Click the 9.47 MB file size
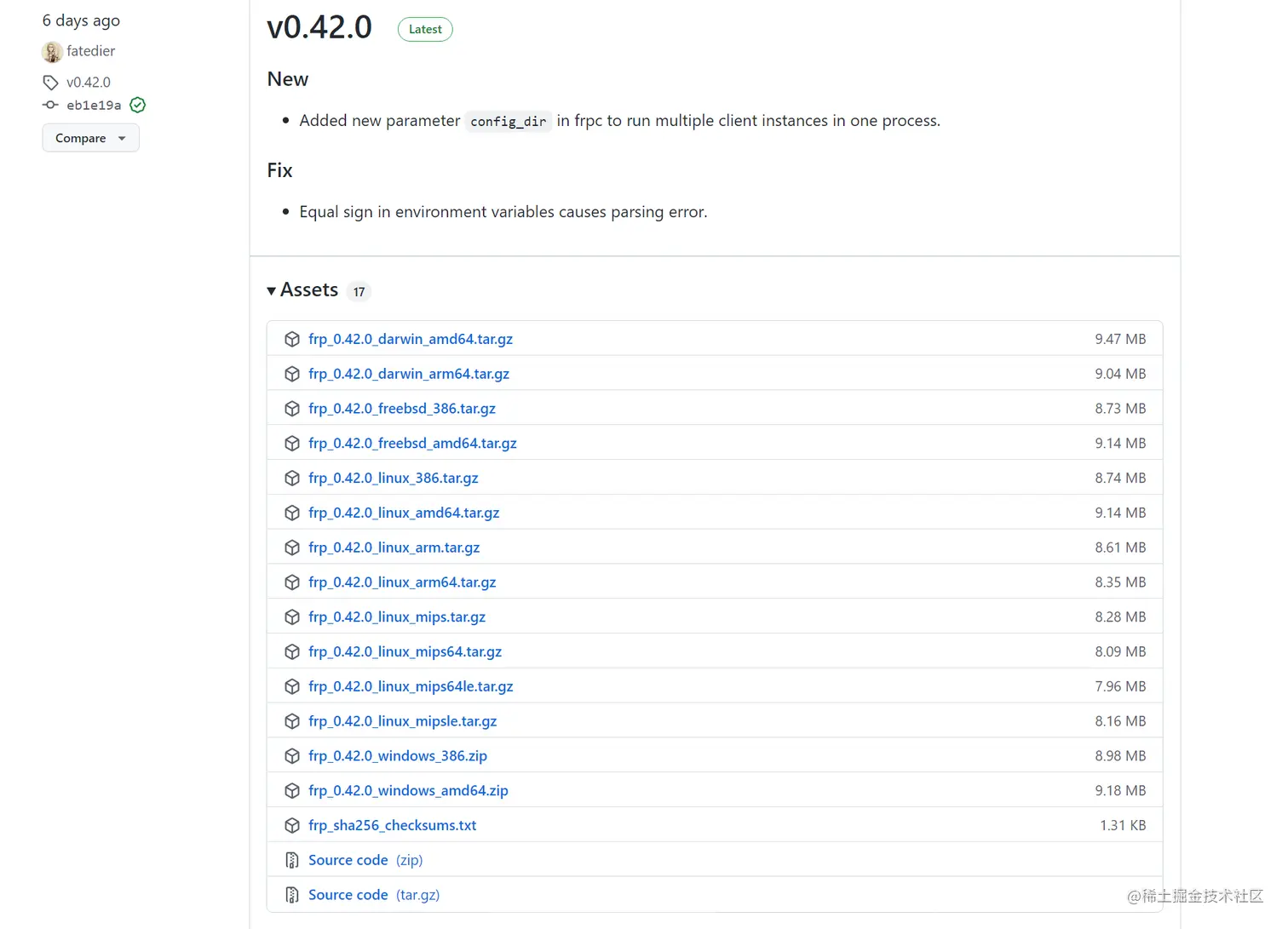Viewport: 1288px width, 929px height. (1120, 339)
